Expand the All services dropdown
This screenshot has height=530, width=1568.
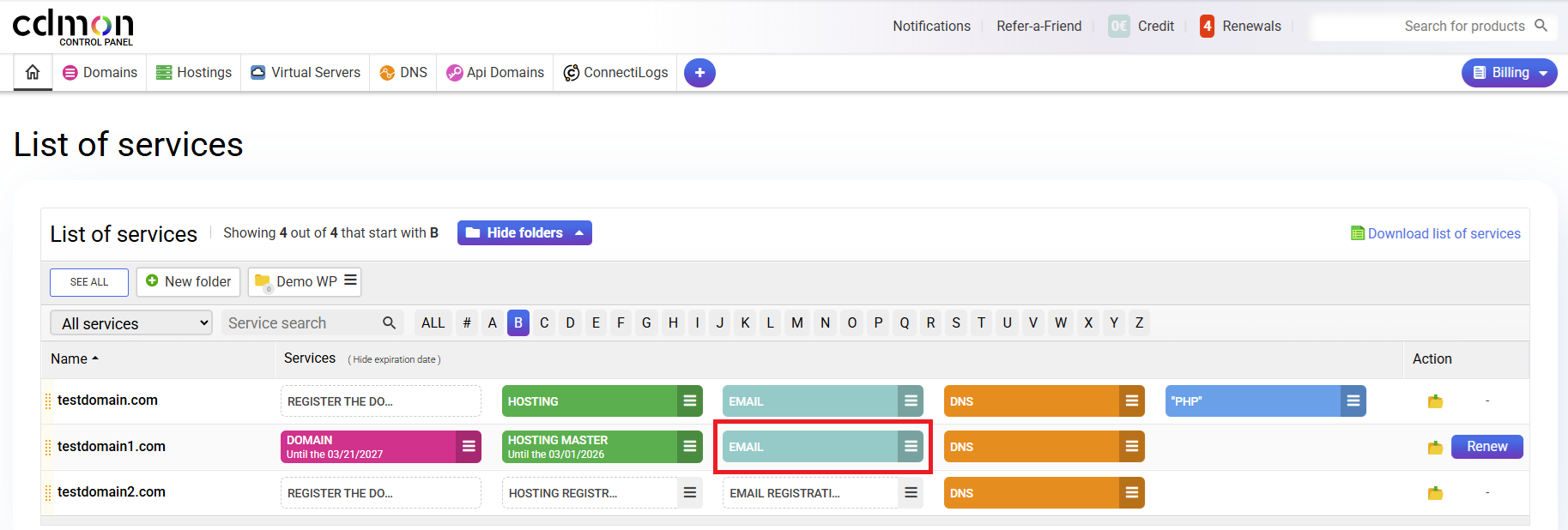pyautogui.click(x=131, y=323)
